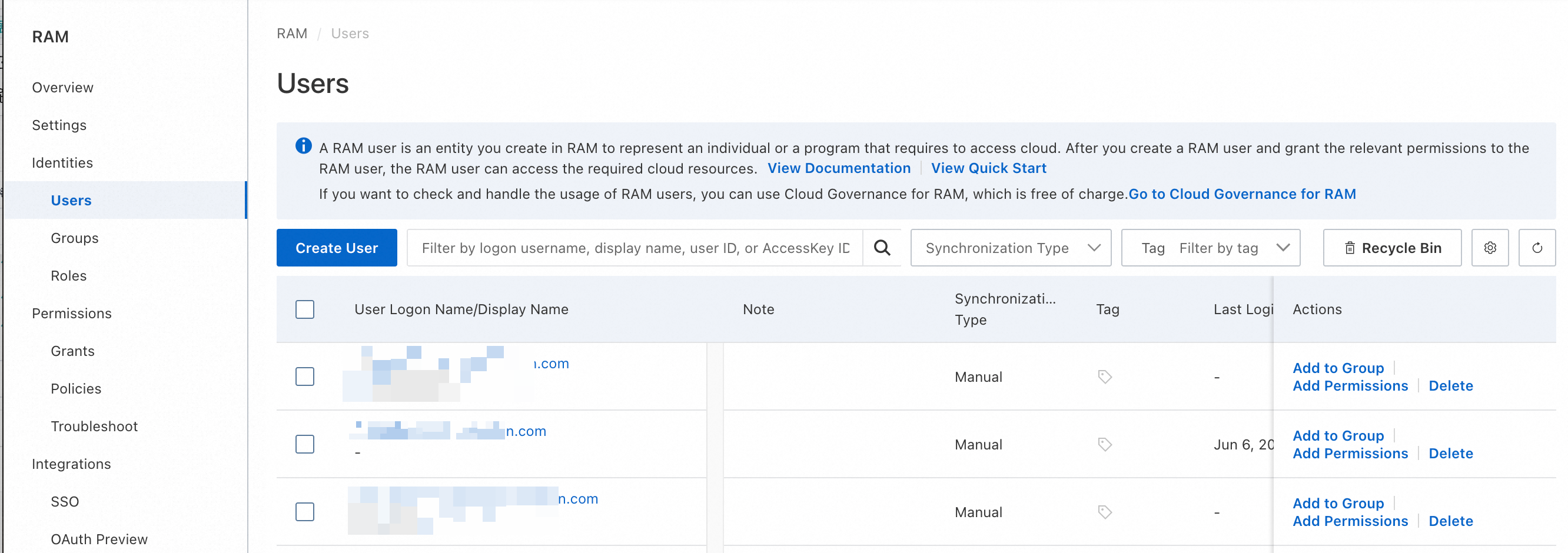
Task: Expand the Synchronization Type dropdown
Action: coord(1011,248)
